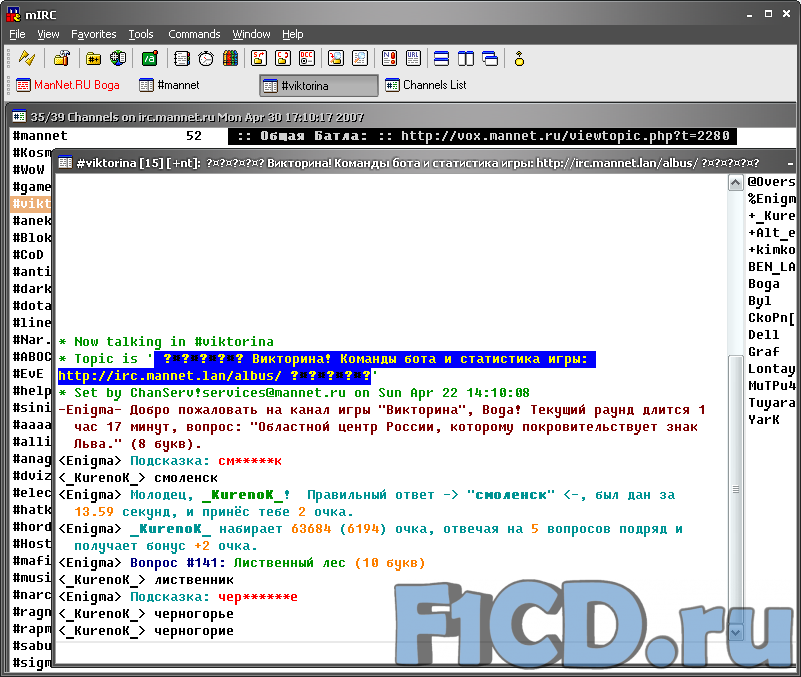Tile windows vertically using toolbar icon
801x677 pixels.
(466, 58)
